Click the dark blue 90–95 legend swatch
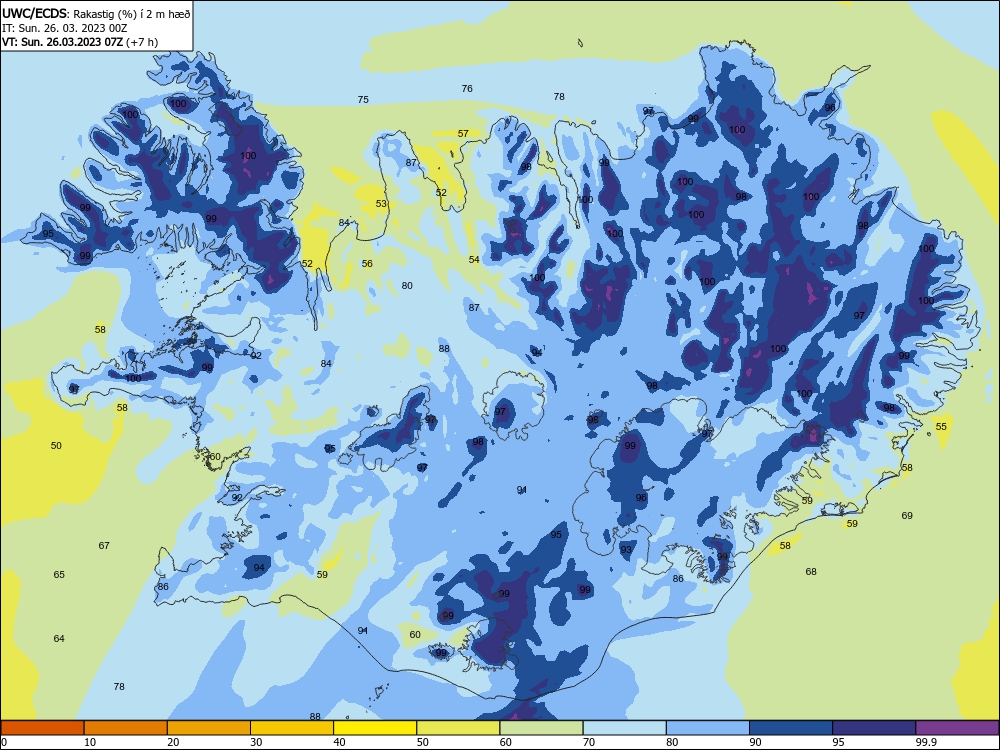Screen dimensions: 1000x750 point(791,728)
